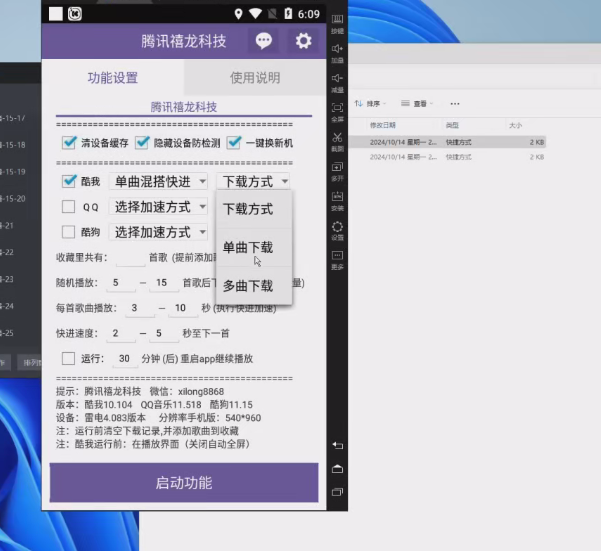The image size is (601, 551).
Task: Check the 酷狗 checkbox
Action: [x=68, y=232]
